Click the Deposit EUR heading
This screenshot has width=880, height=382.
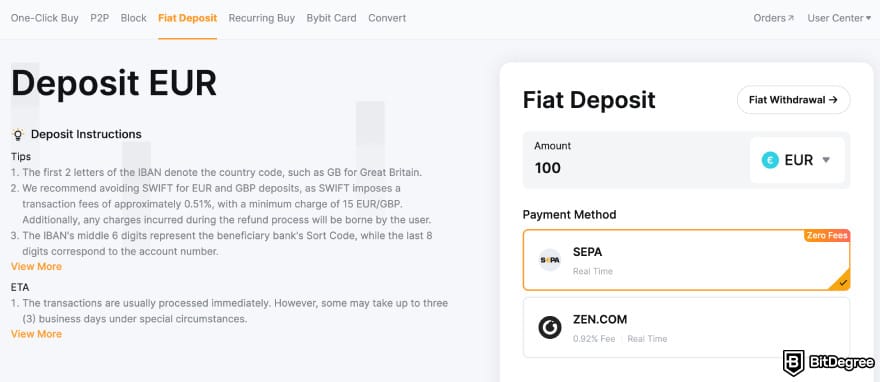coord(114,84)
